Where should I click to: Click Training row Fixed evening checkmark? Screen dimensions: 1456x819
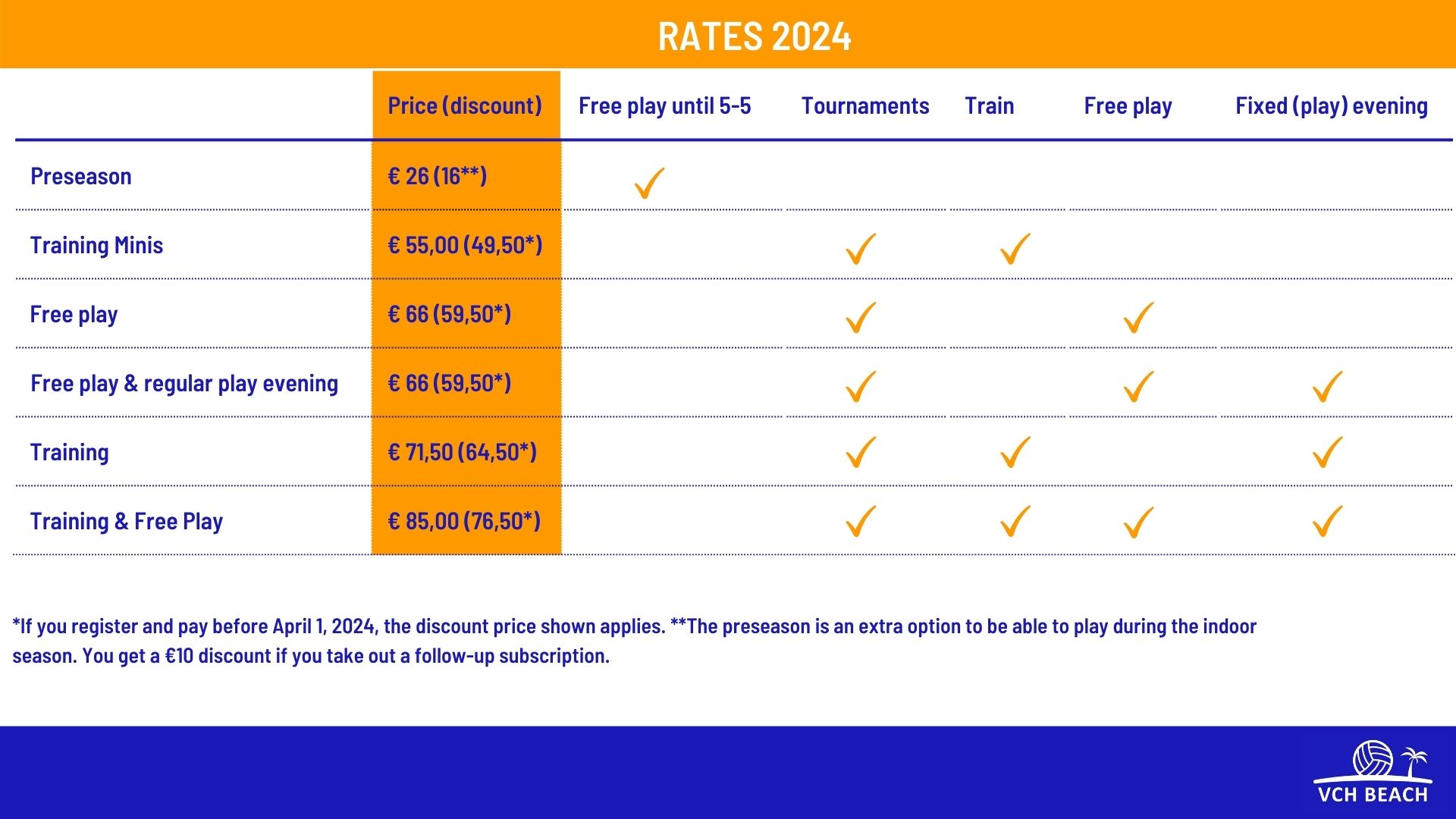point(1327,452)
